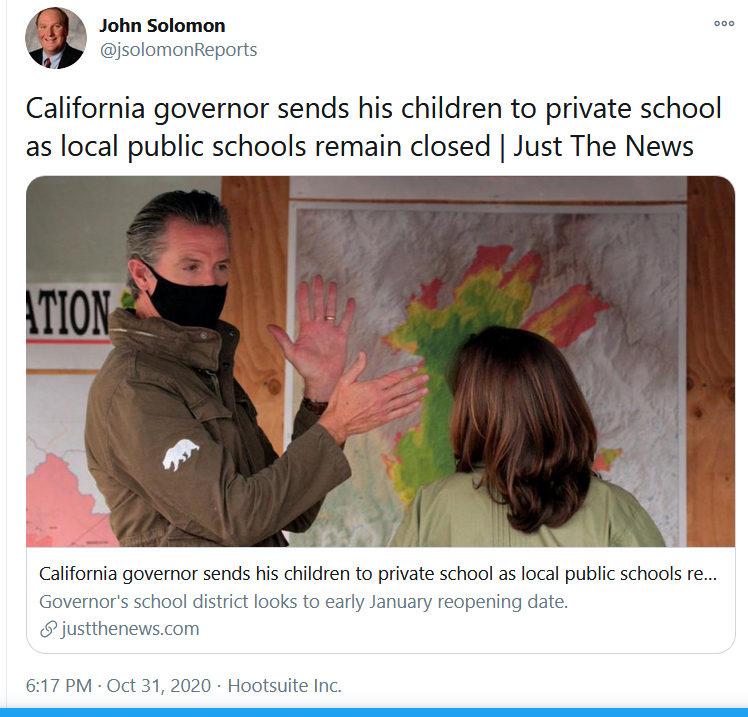Viewport: 748px width, 717px height.
Task: Click the card description about January reopening
Action: (x=303, y=602)
